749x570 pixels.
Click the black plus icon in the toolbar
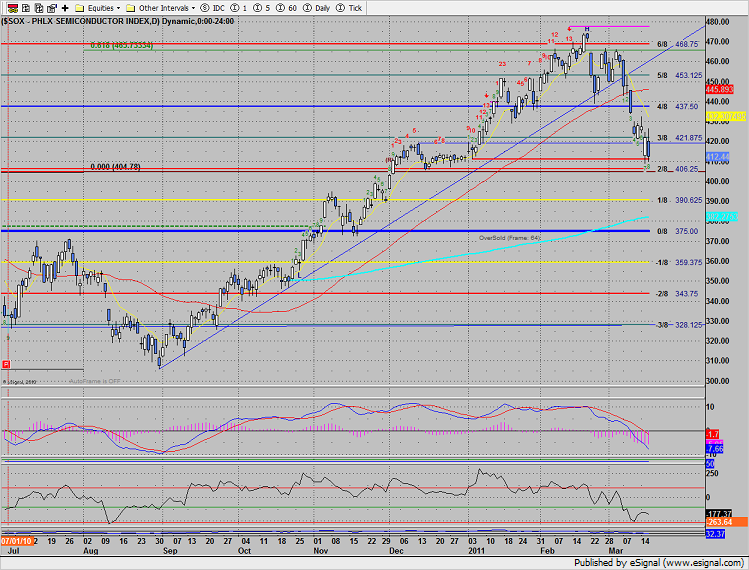coord(65,8)
